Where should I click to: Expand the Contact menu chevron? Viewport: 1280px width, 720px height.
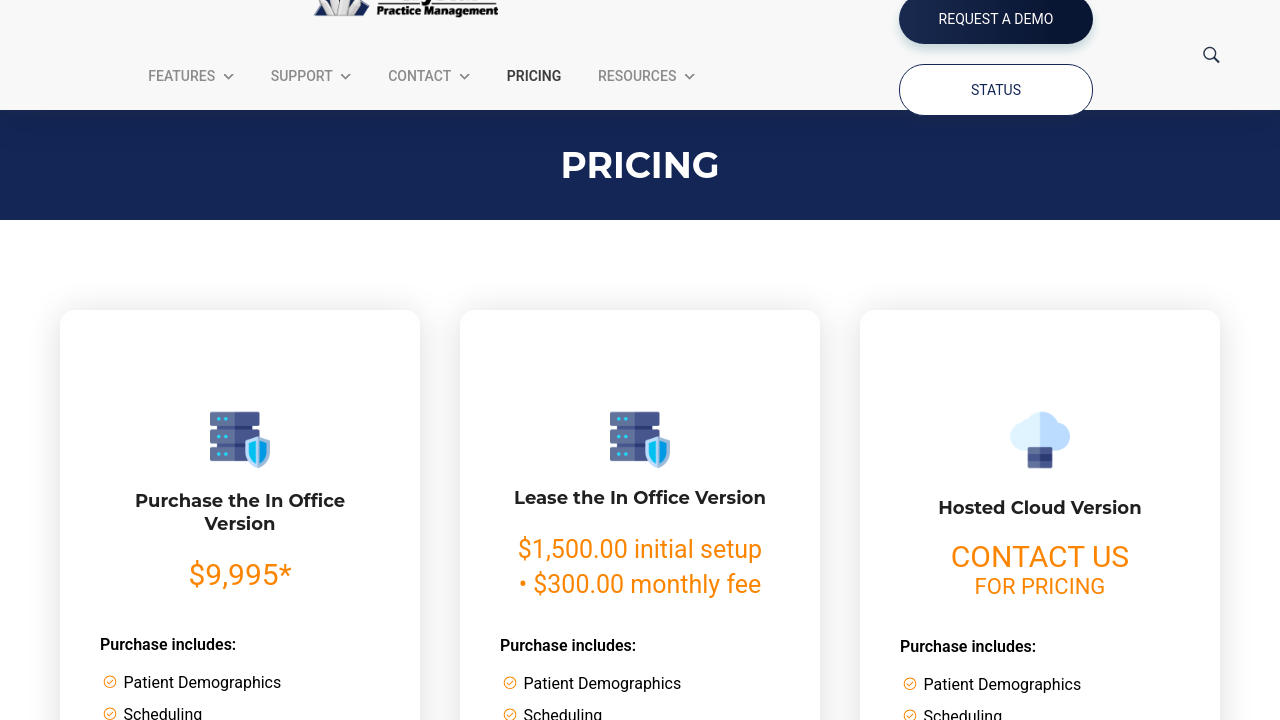click(464, 77)
